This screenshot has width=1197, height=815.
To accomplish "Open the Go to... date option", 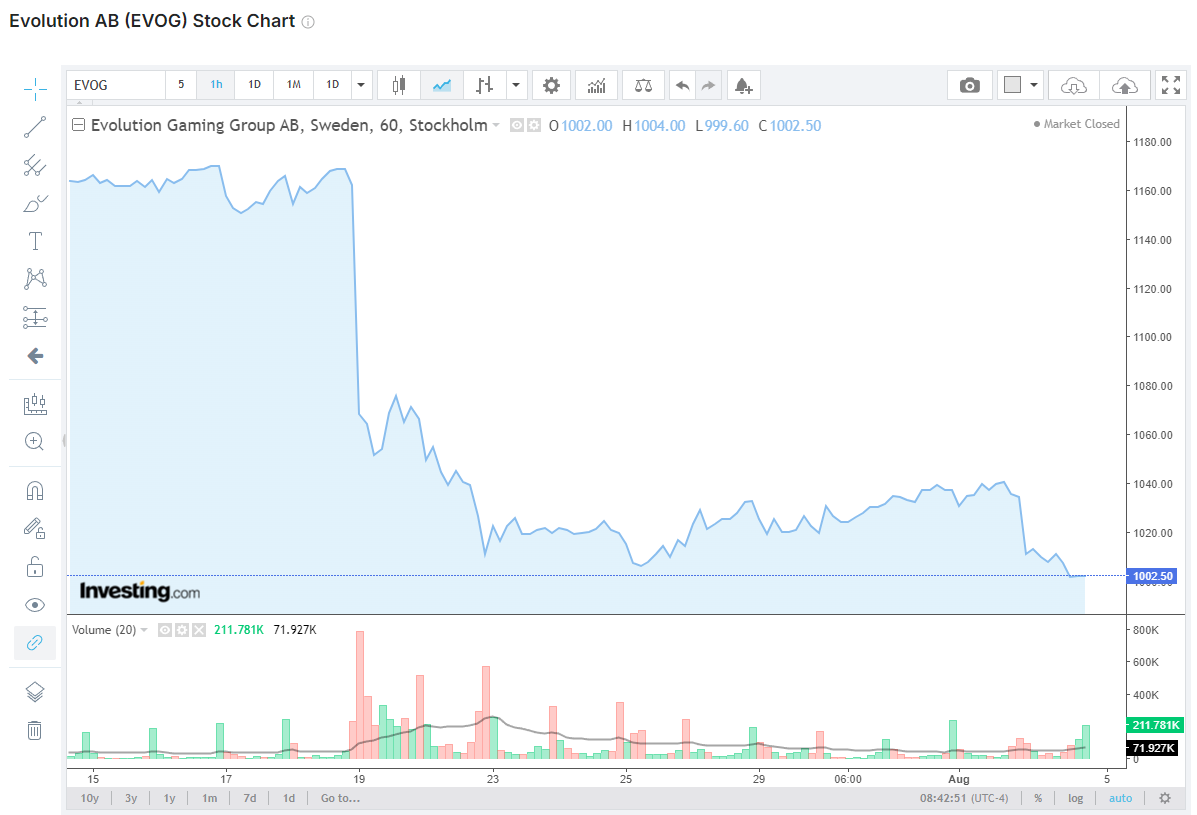I will (x=340, y=798).
